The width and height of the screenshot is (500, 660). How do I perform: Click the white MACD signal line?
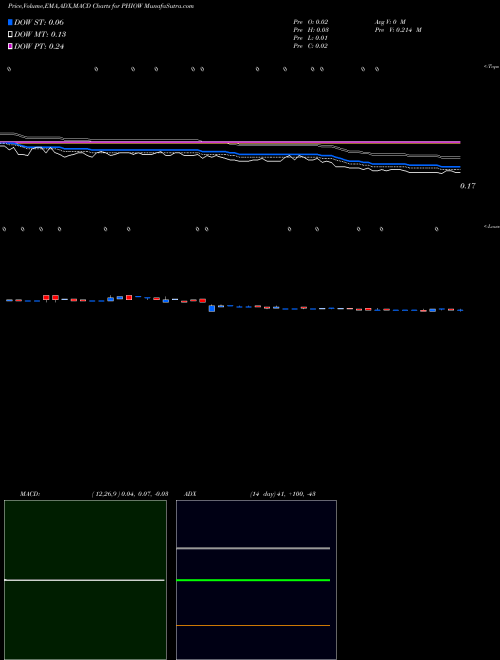84,580
